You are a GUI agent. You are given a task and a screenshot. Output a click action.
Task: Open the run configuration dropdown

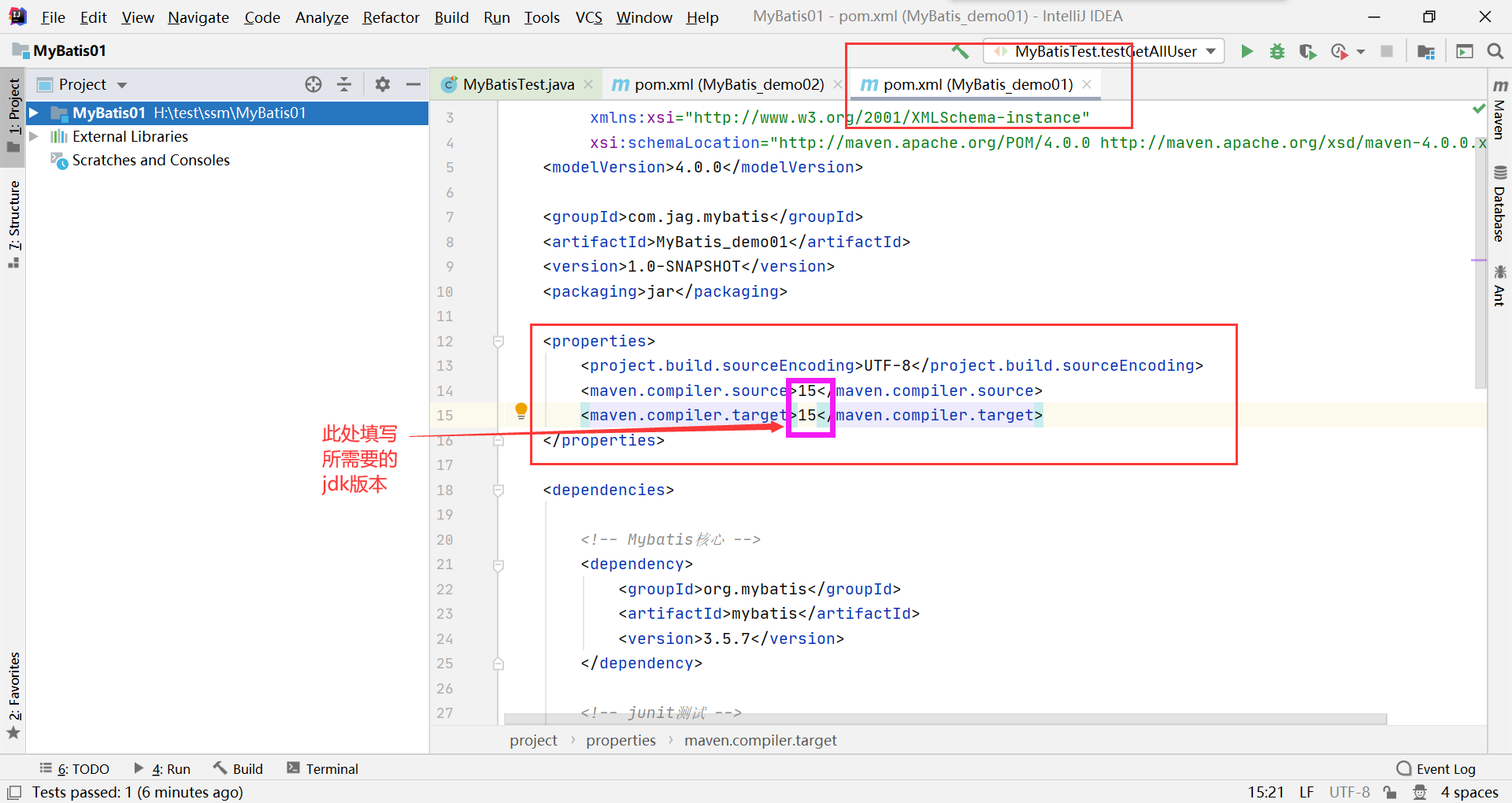coord(1104,51)
